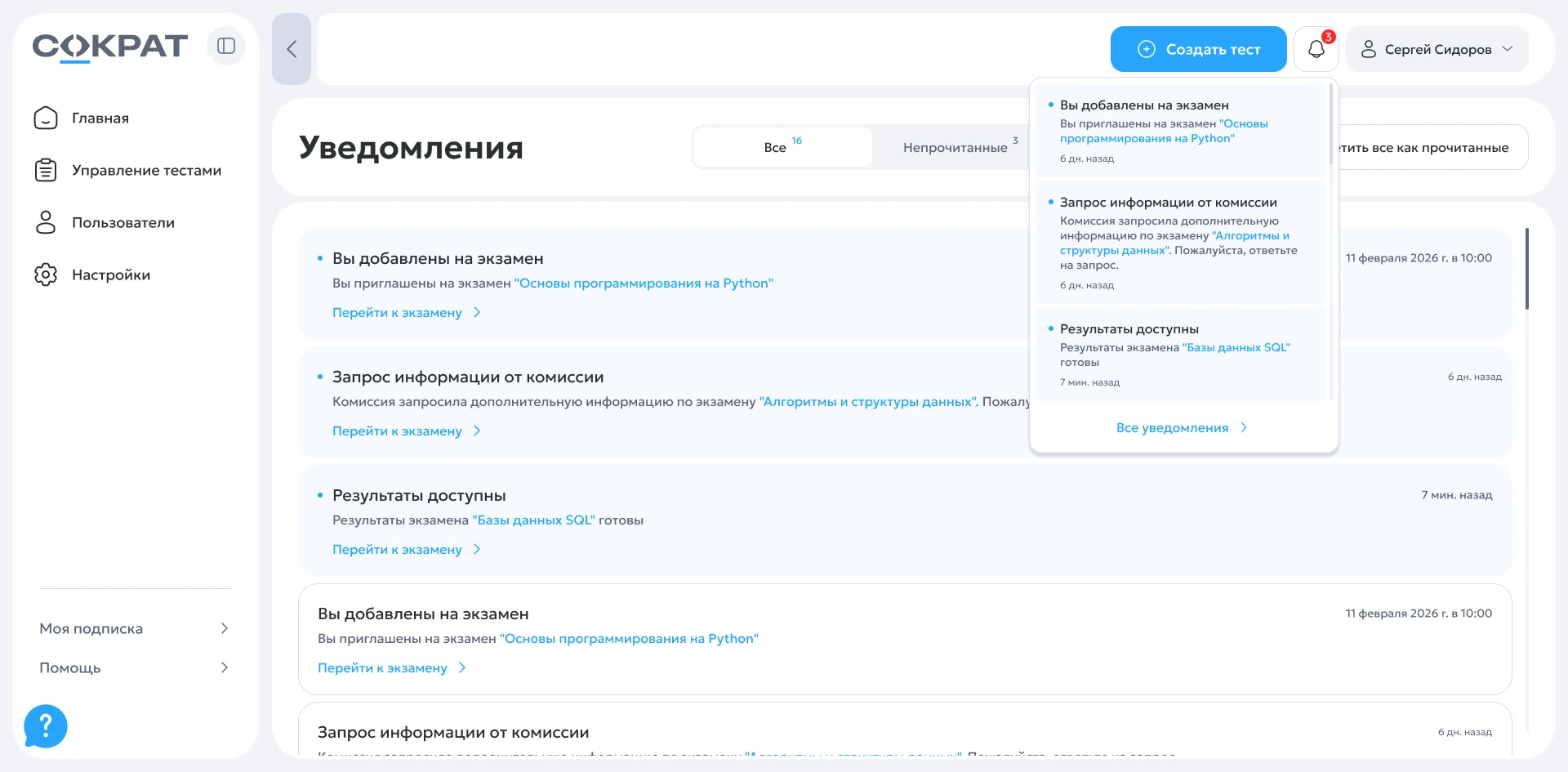Open Сергей Сидоров account dropdown

tap(1437, 49)
